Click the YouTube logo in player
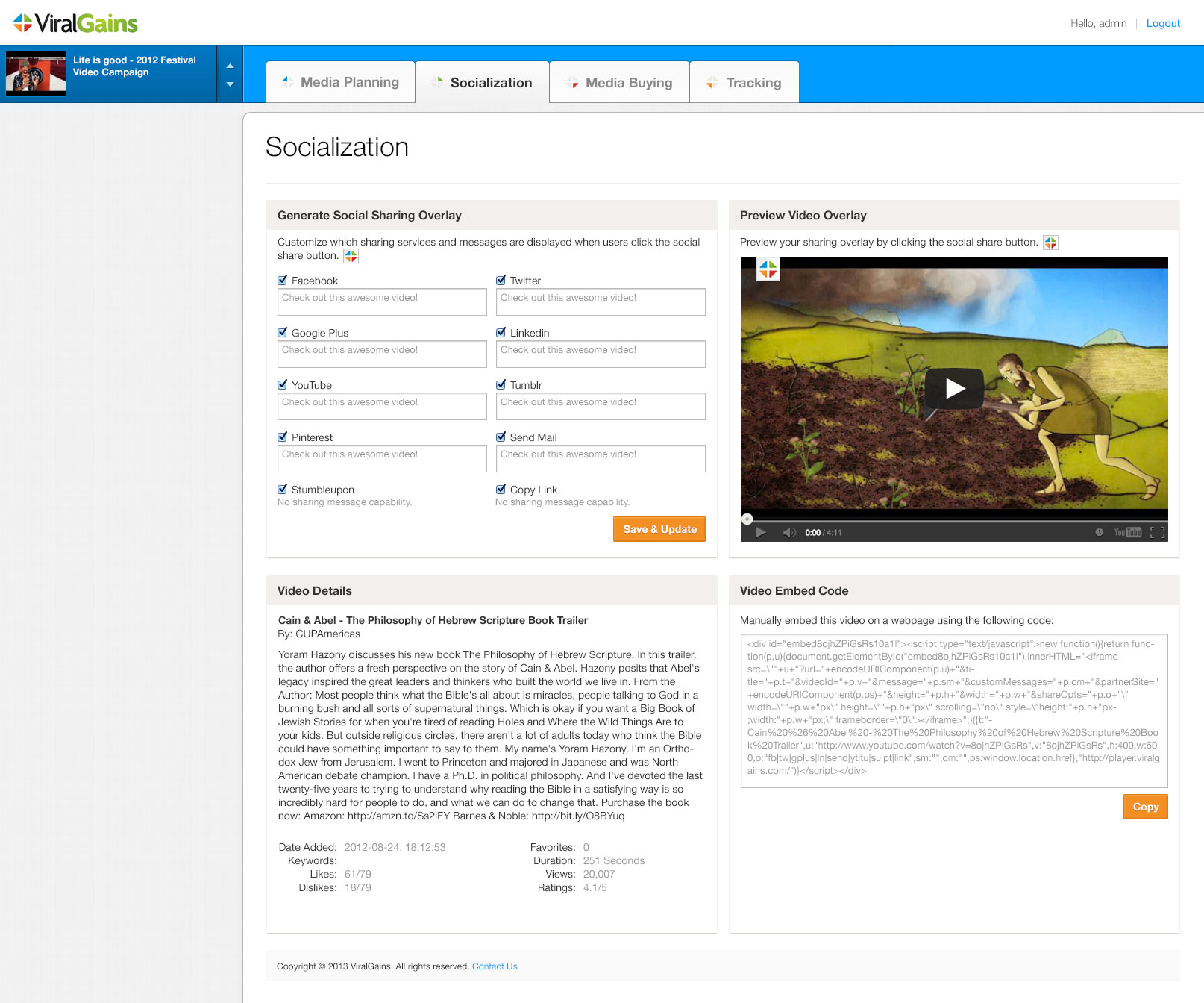 click(1128, 532)
